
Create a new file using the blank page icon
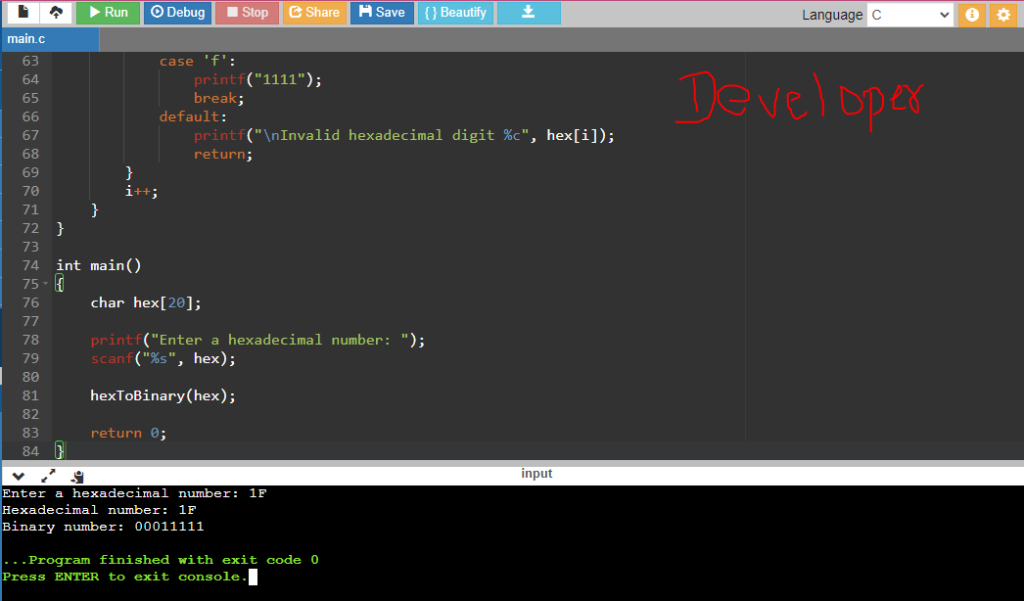point(22,12)
